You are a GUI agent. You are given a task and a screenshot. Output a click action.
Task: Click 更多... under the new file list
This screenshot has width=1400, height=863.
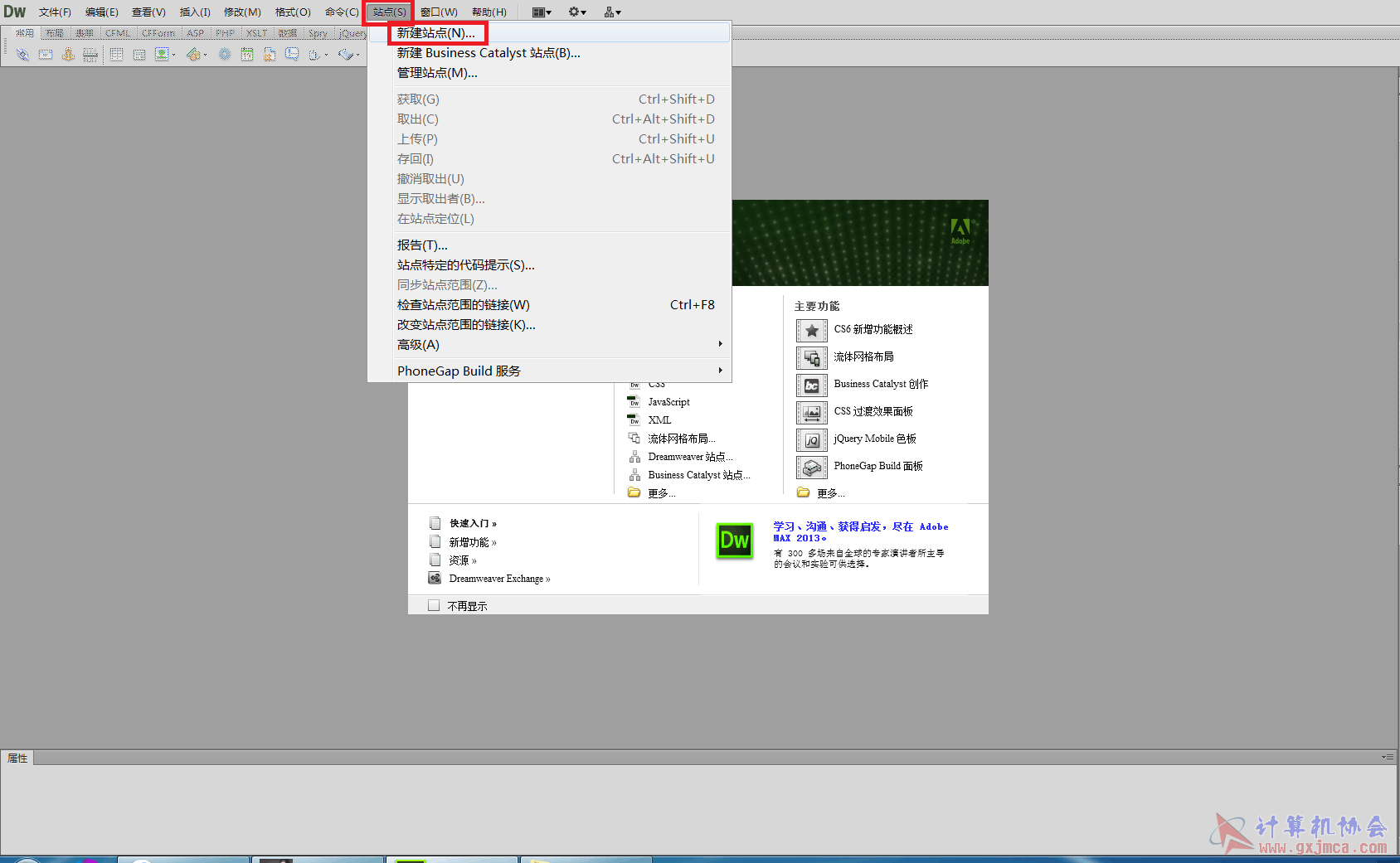(661, 493)
